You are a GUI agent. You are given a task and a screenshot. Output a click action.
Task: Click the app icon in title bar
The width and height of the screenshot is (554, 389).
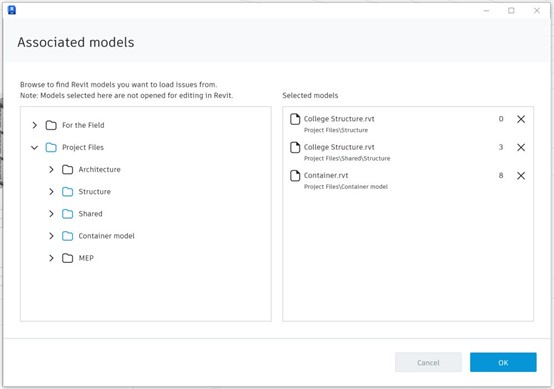tap(12, 10)
